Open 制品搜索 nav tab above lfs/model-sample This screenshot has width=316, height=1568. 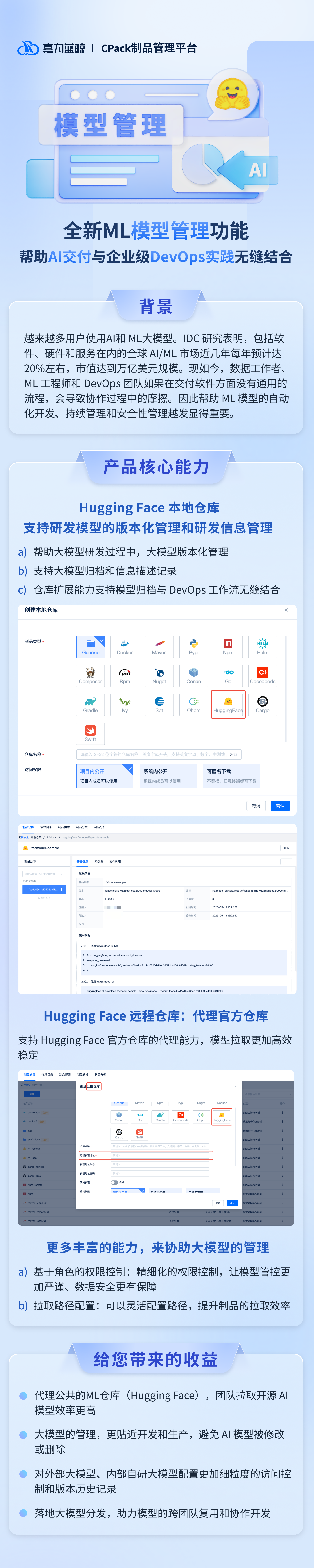click(x=64, y=827)
